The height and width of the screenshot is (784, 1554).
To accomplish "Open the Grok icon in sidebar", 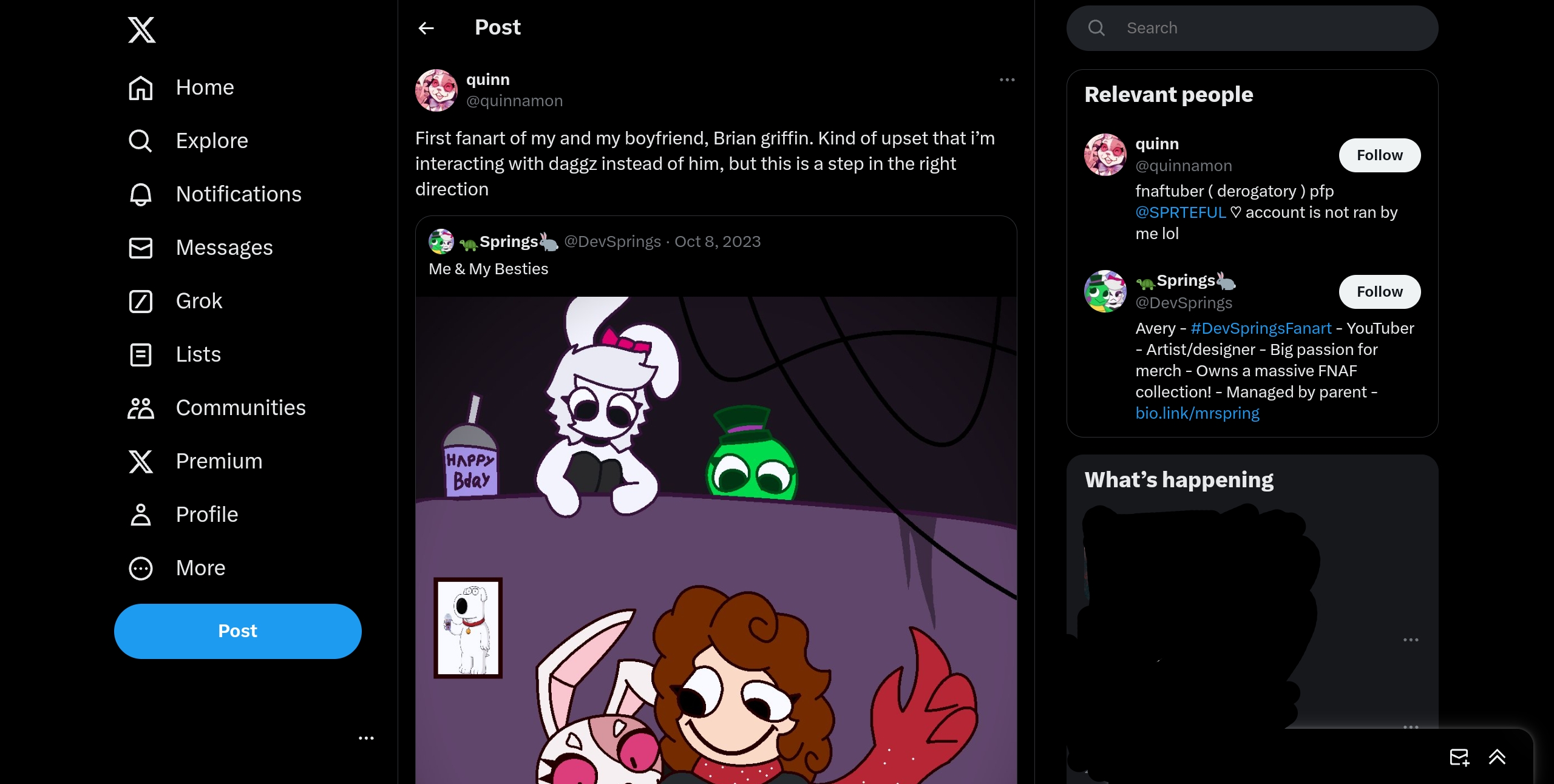I will (x=141, y=301).
